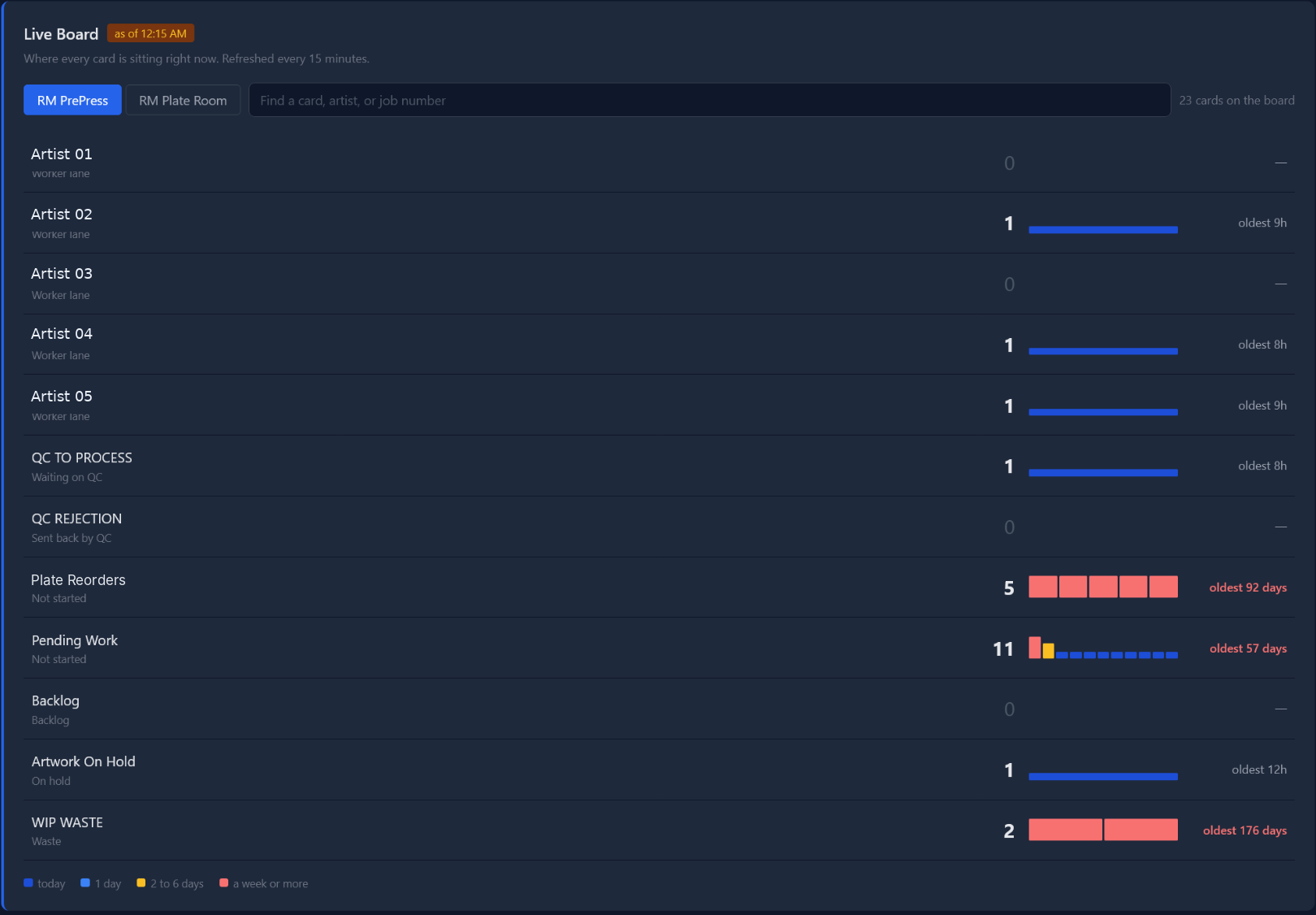1316x915 pixels.
Task: Open the RM Plate Room tab
Action: click(x=183, y=100)
